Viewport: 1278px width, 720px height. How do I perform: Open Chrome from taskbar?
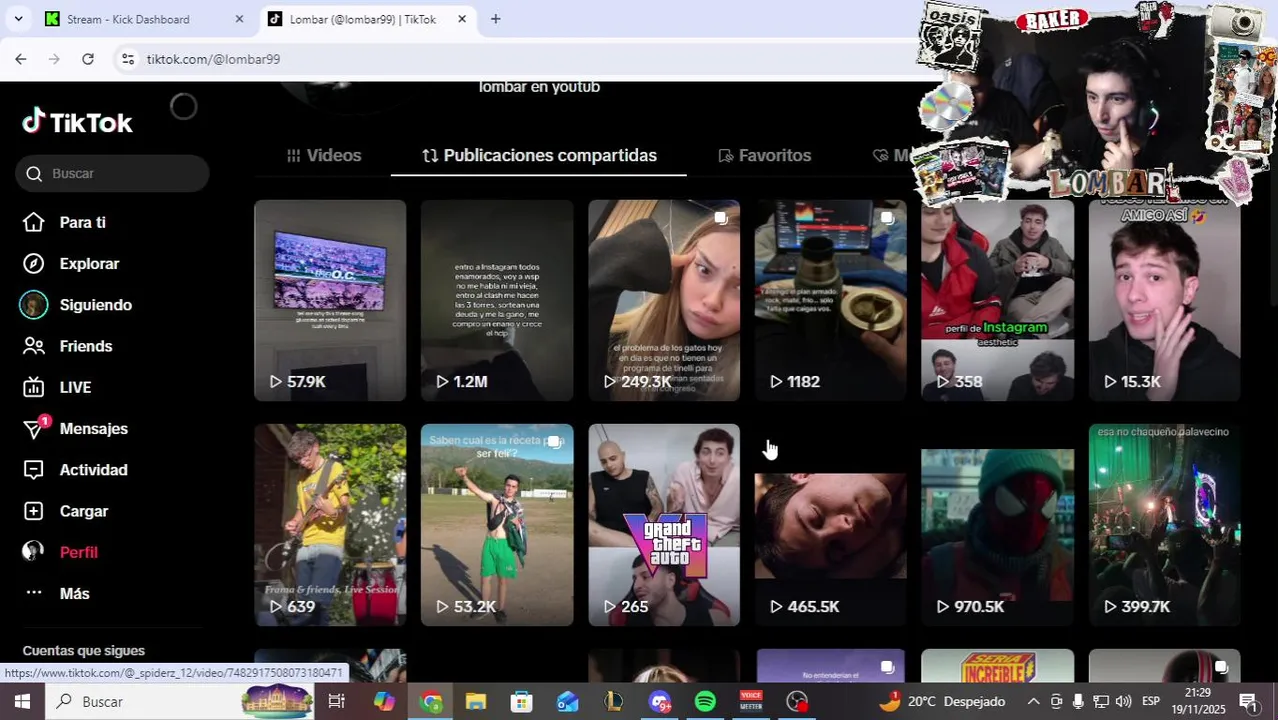tap(431, 701)
